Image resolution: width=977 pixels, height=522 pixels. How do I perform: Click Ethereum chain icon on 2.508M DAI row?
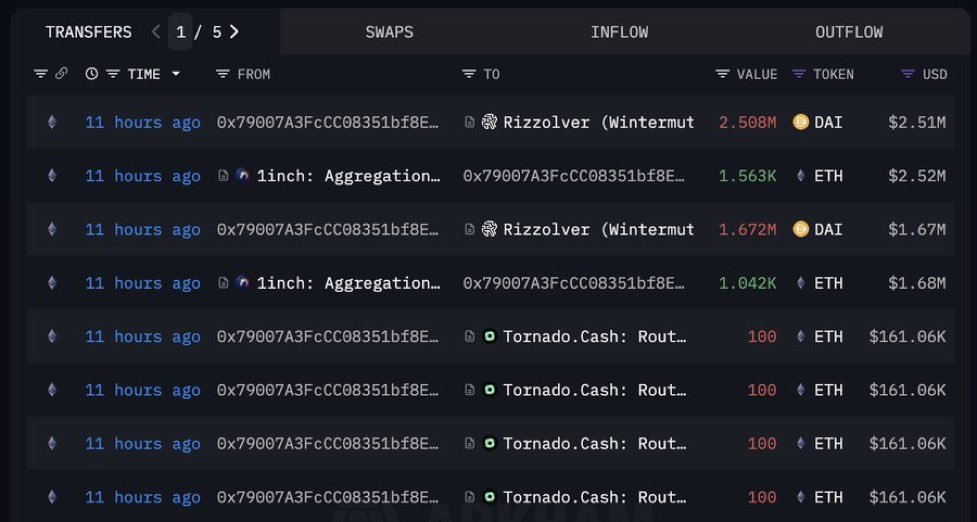52,122
